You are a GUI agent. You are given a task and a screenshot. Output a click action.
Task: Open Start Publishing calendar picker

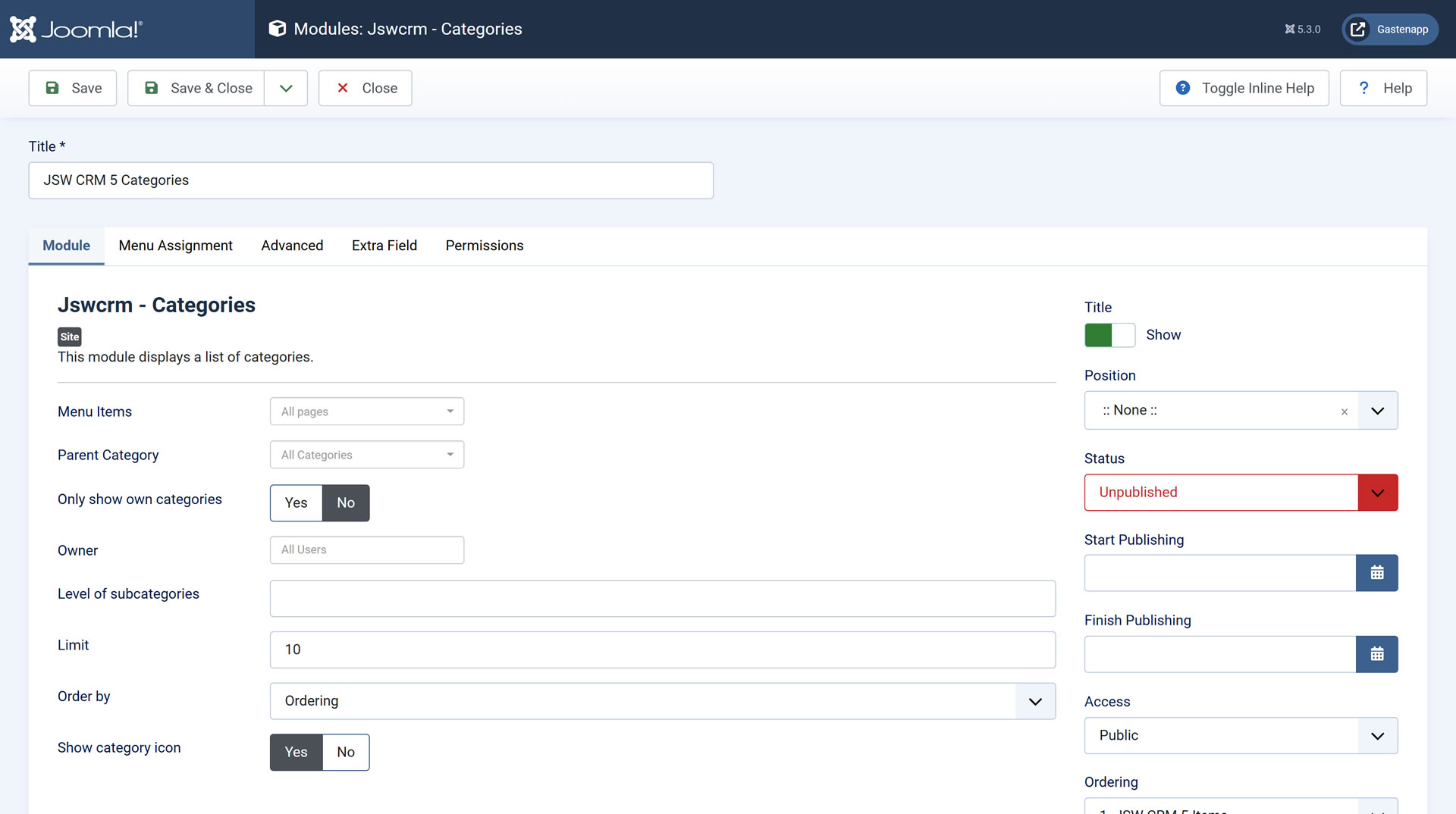click(x=1376, y=573)
